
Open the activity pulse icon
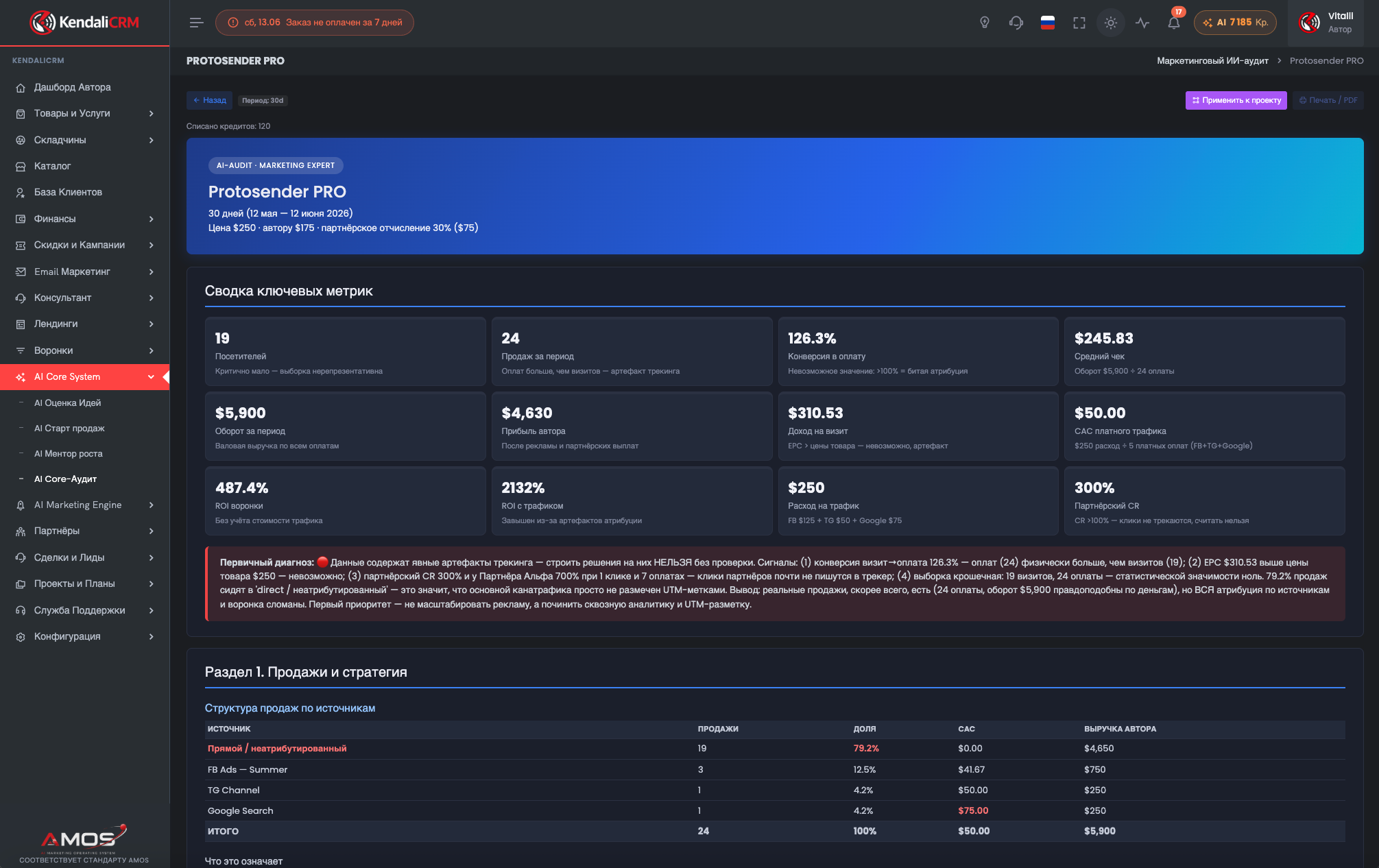pyautogui.click(x=1142, y=23)
